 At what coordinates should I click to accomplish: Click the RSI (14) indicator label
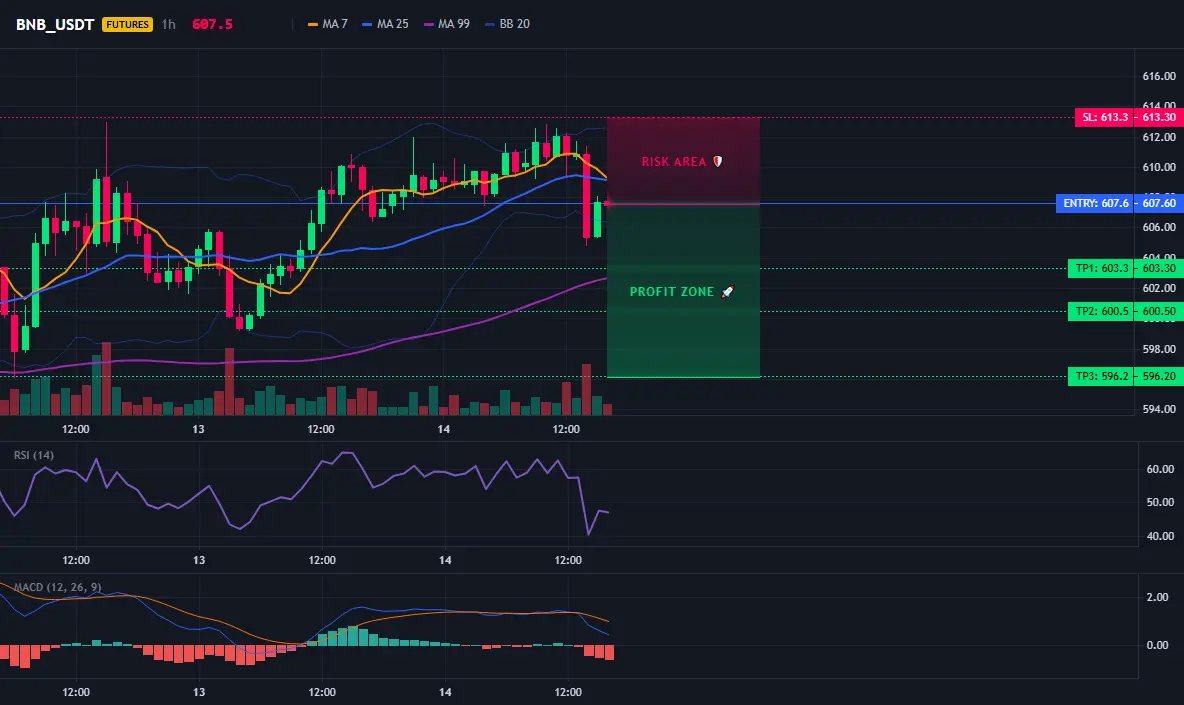pos(33,455)
